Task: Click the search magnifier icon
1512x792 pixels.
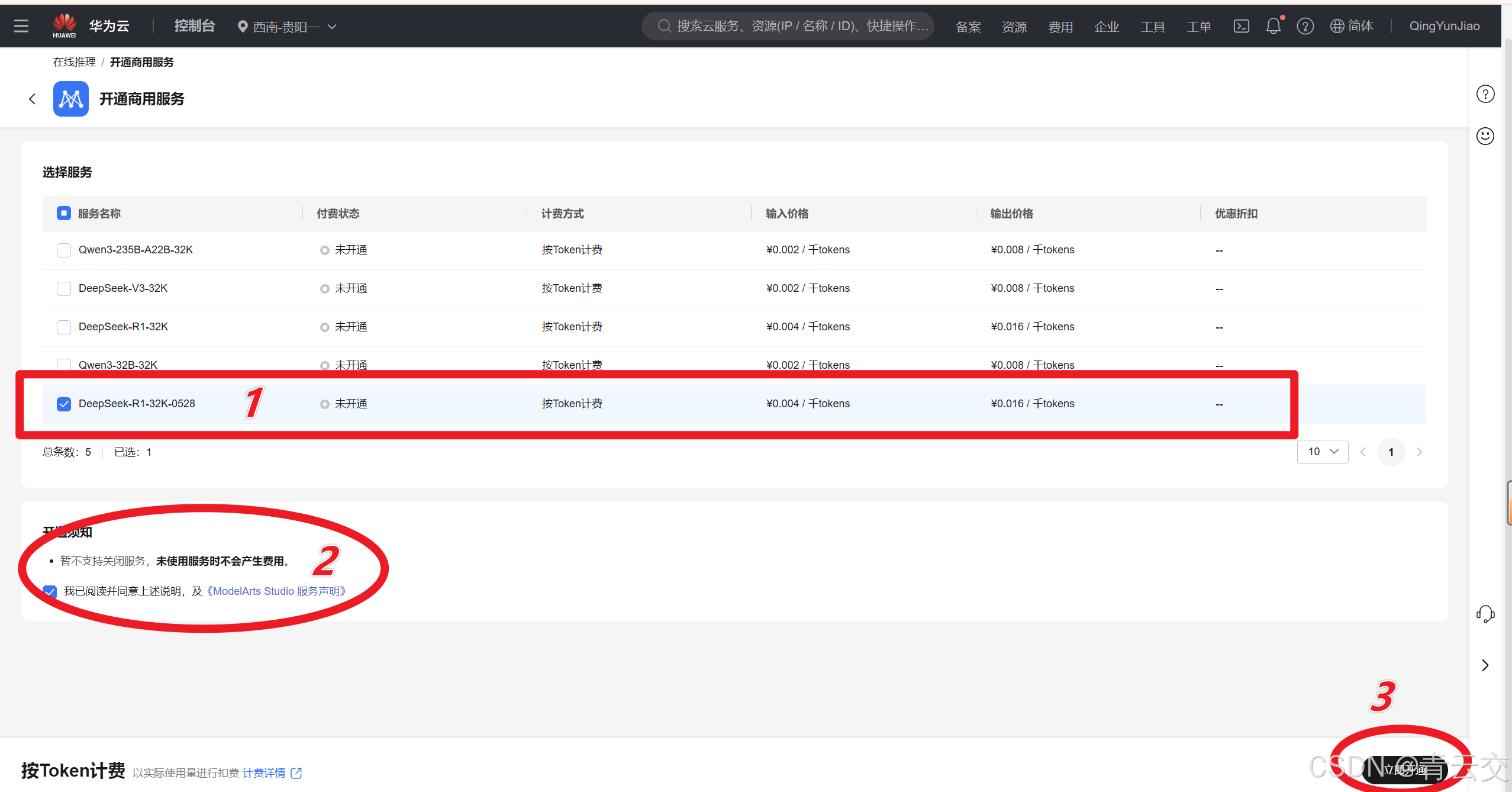Action: 664,26
